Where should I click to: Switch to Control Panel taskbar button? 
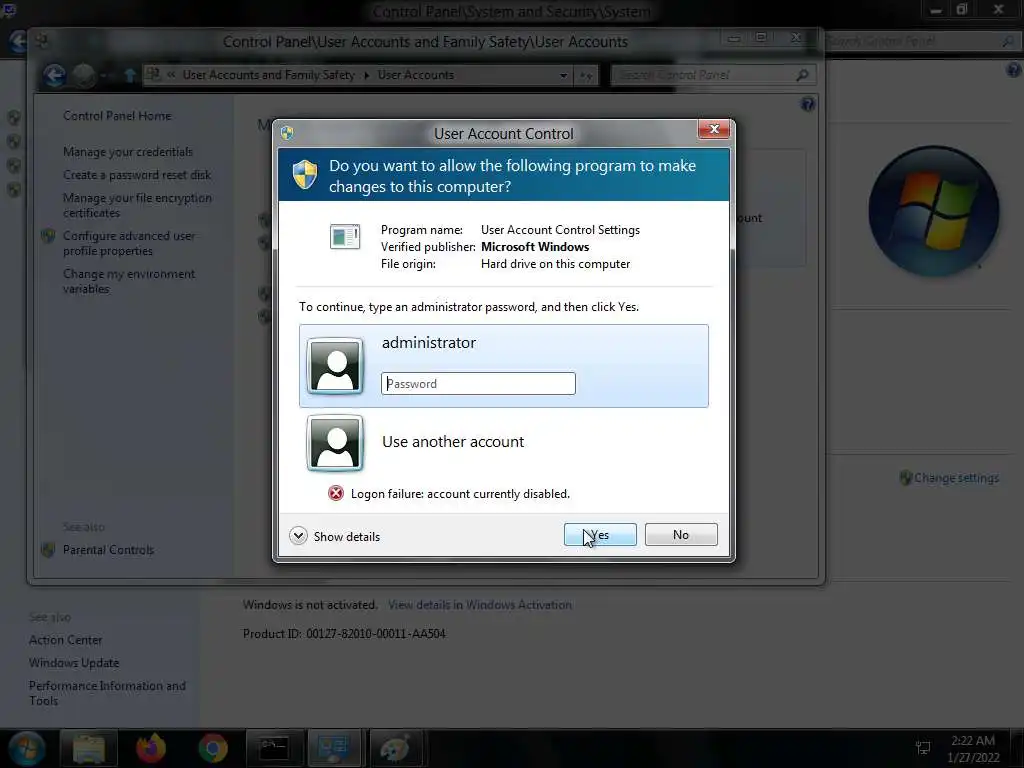coord(334,748)
